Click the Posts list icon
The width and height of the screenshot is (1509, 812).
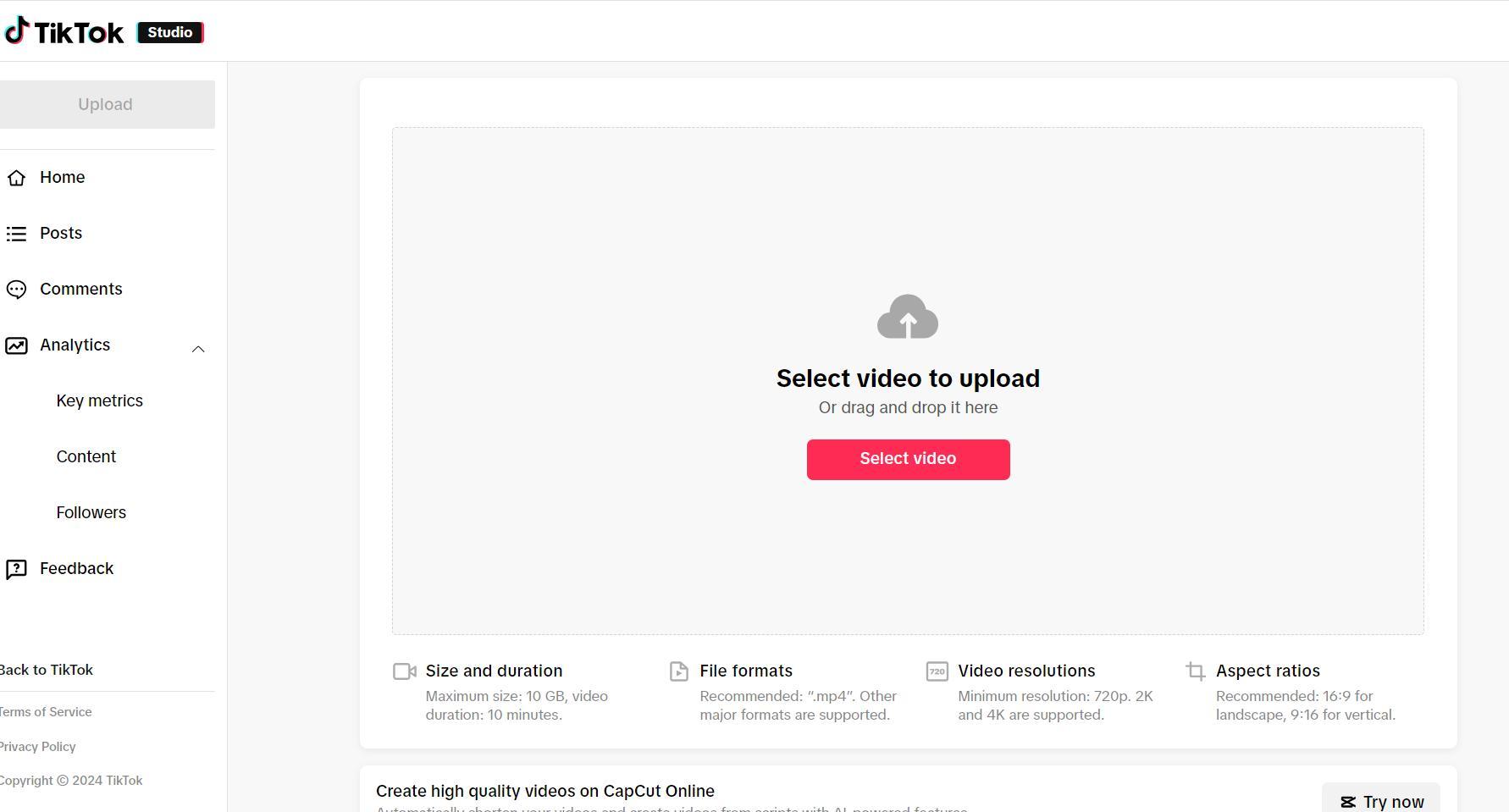click(x=16, y=234)
